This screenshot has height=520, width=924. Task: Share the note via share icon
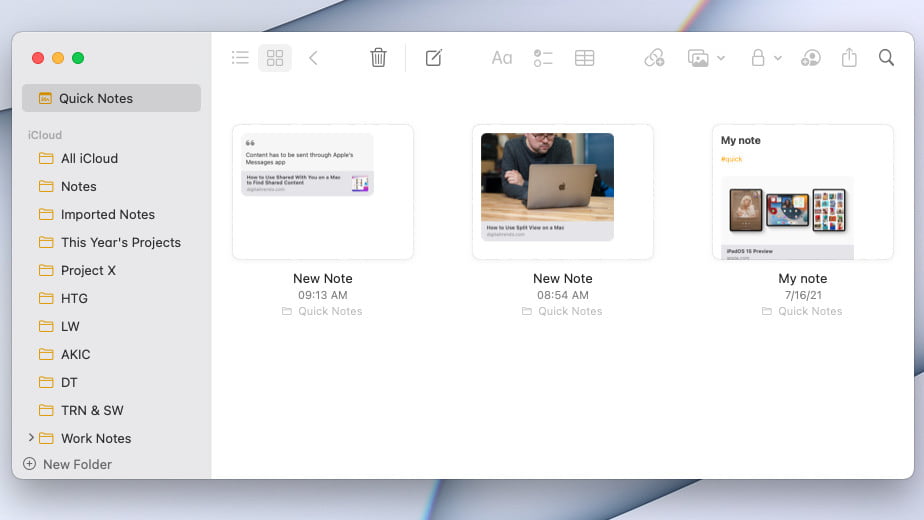(849, 58)
